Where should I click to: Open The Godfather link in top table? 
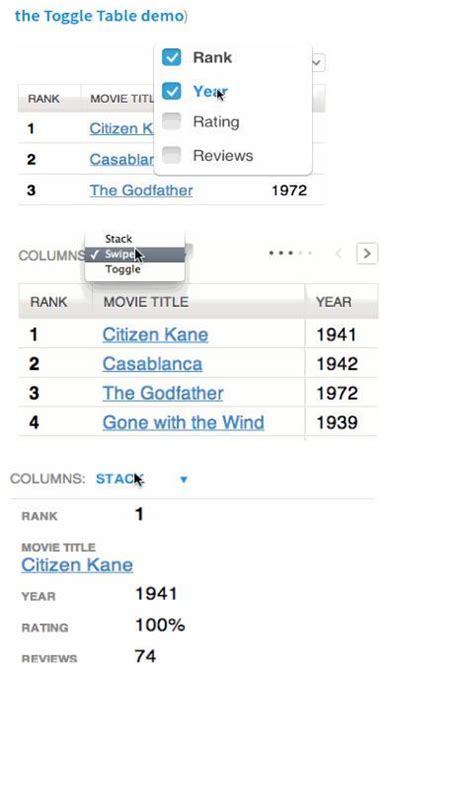(141, 190)
